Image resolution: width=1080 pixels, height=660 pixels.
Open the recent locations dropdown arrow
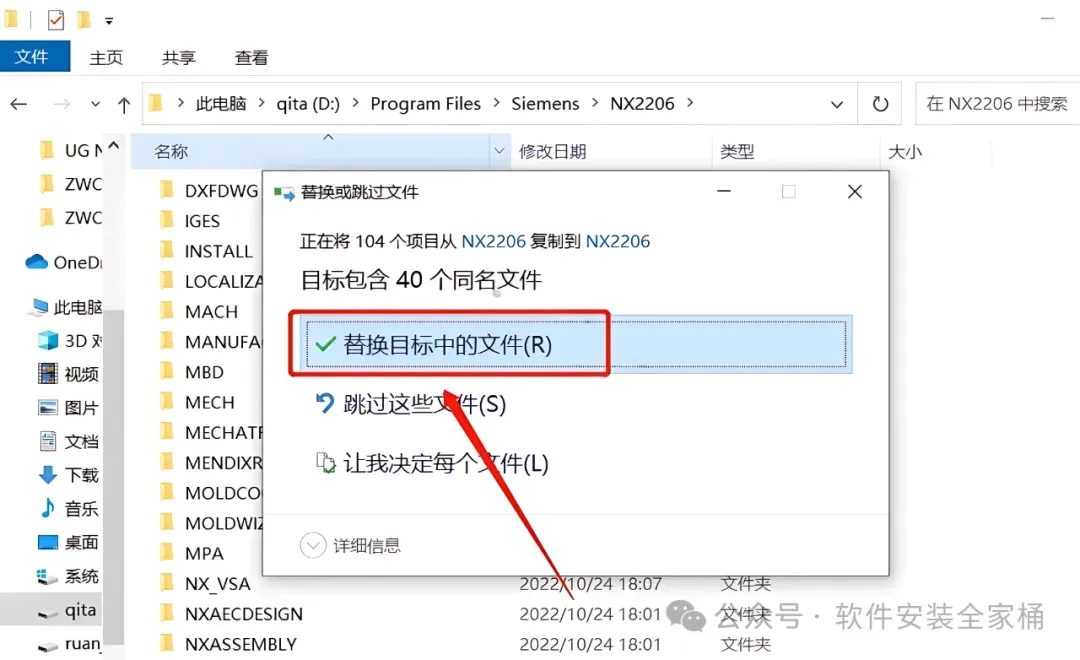pos(95,104)
